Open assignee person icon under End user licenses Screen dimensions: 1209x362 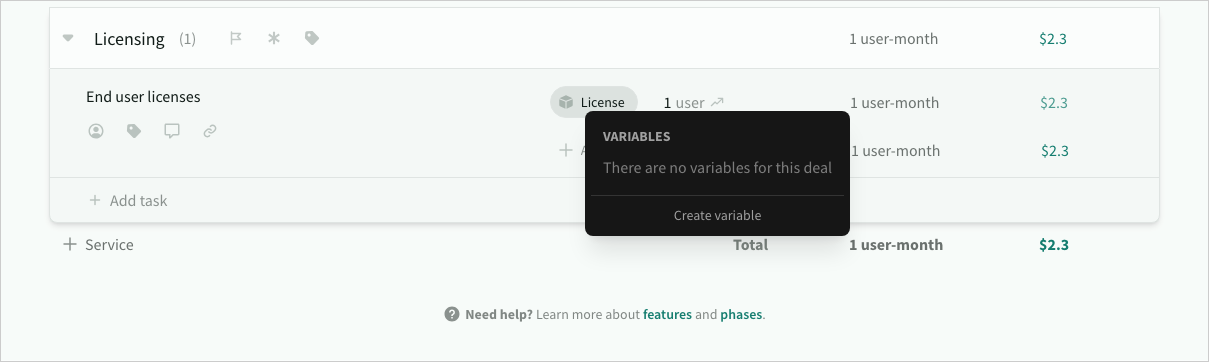[96, 131]
